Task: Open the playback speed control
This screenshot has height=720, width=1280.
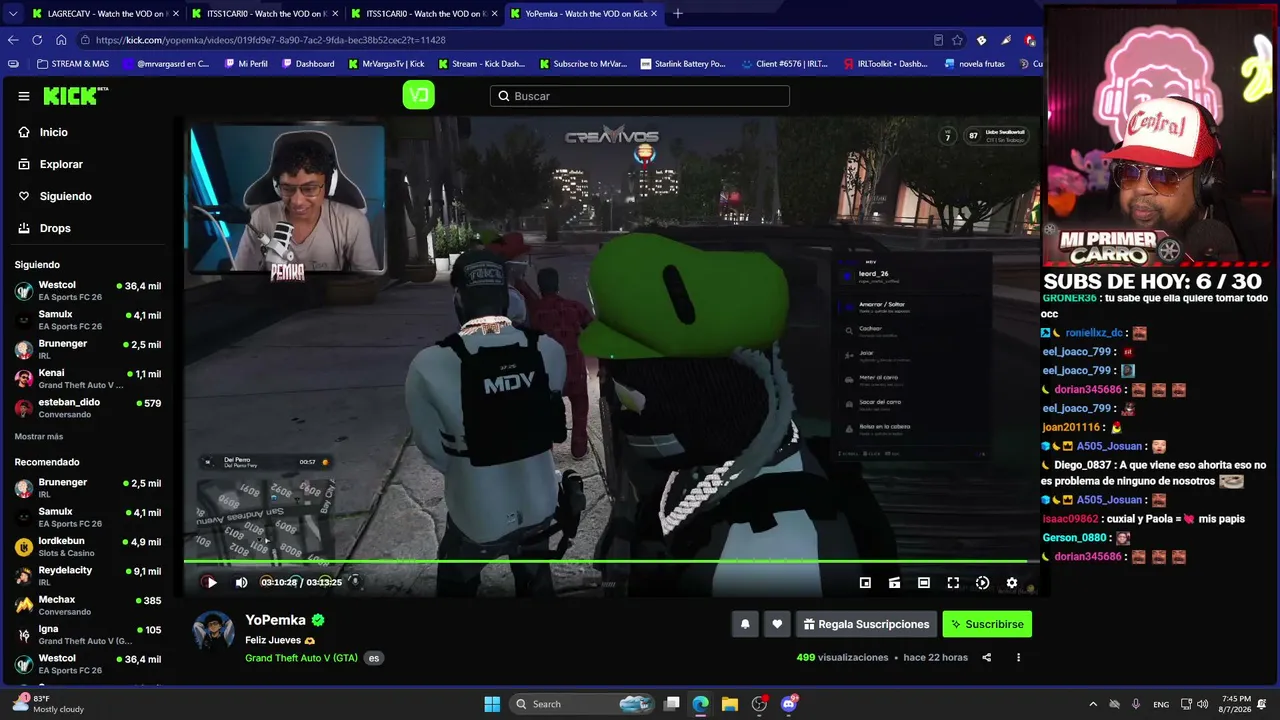Action: [x=982, y=583]
